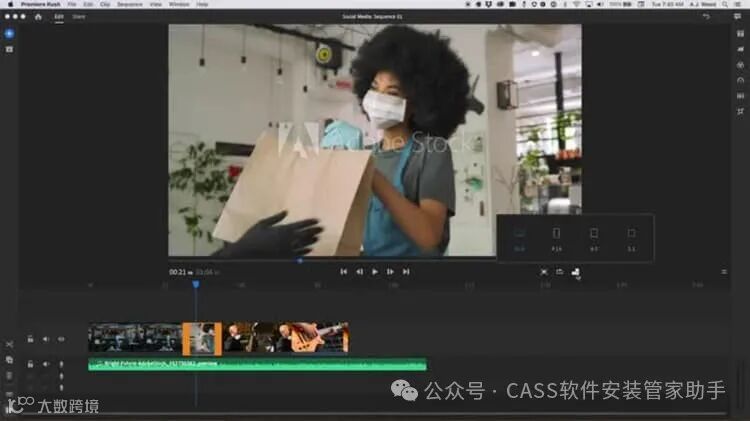Toggle fullscreen preview icon

tap(544, 272)
